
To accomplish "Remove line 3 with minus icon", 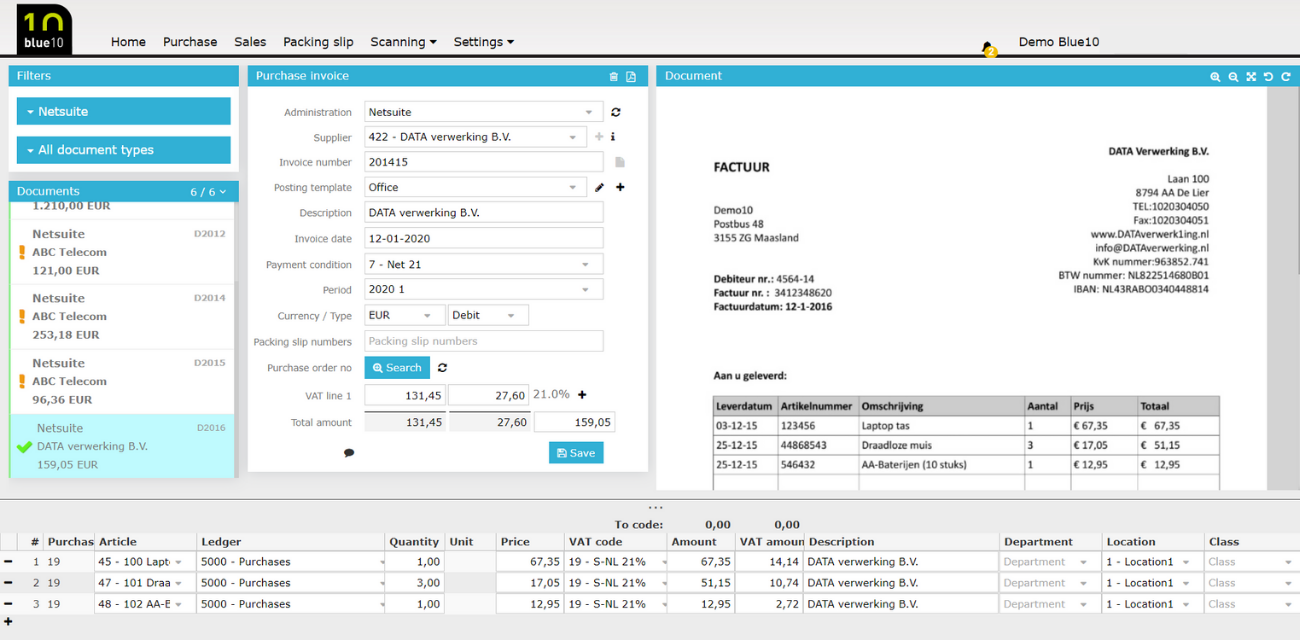I will [8, 604].
